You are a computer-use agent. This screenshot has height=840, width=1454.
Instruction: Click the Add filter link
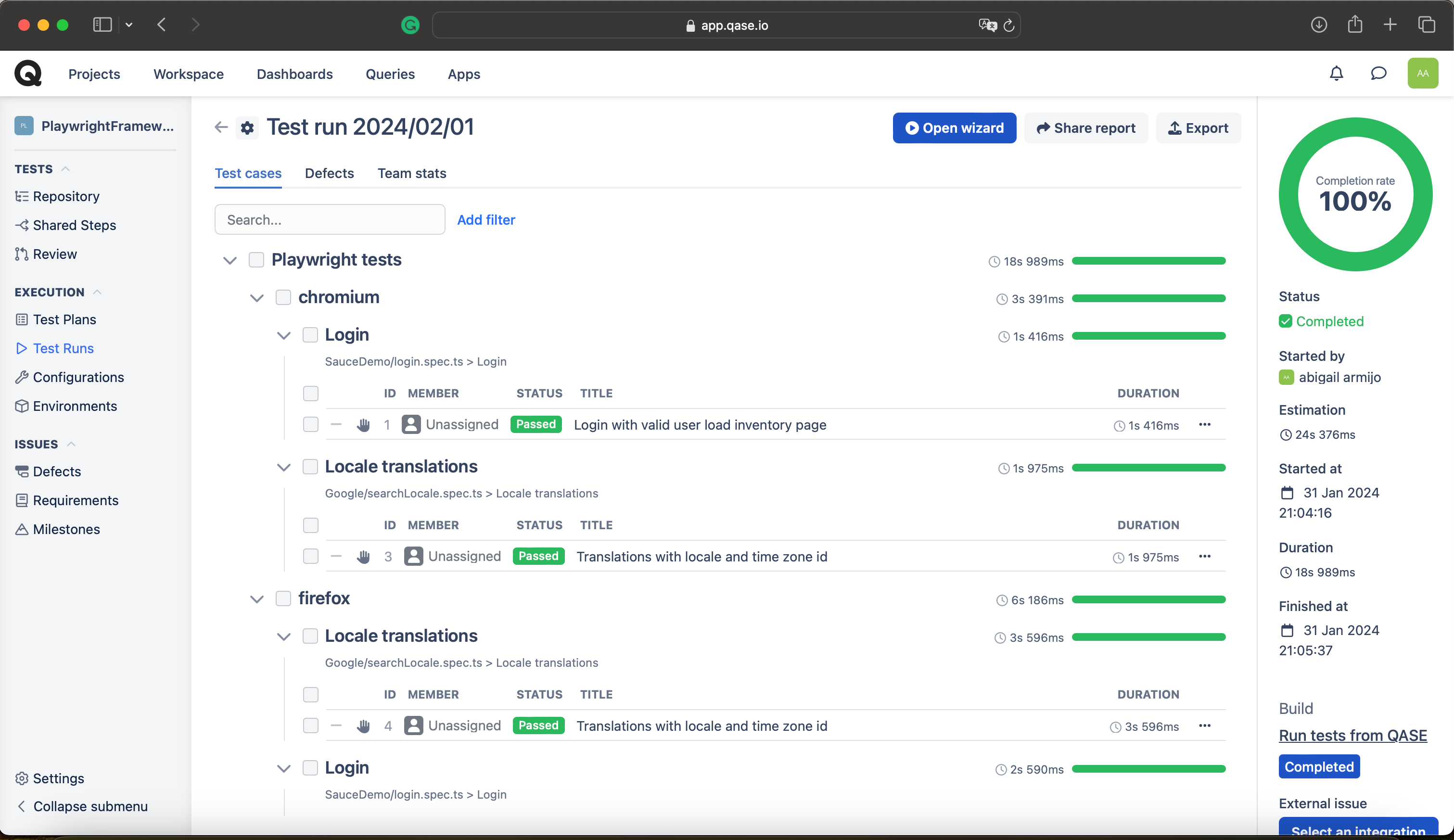point(486,219)
